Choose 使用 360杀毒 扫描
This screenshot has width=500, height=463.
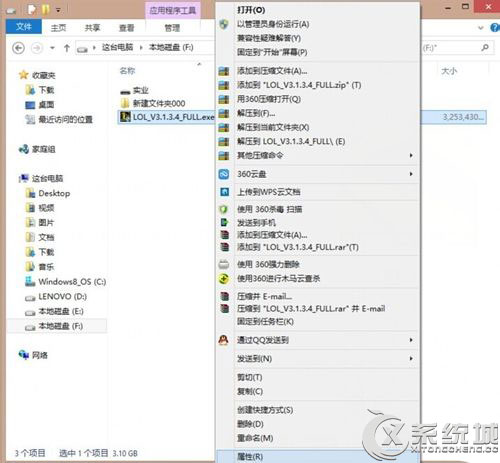pyautogui.click(x=270, y=209)
